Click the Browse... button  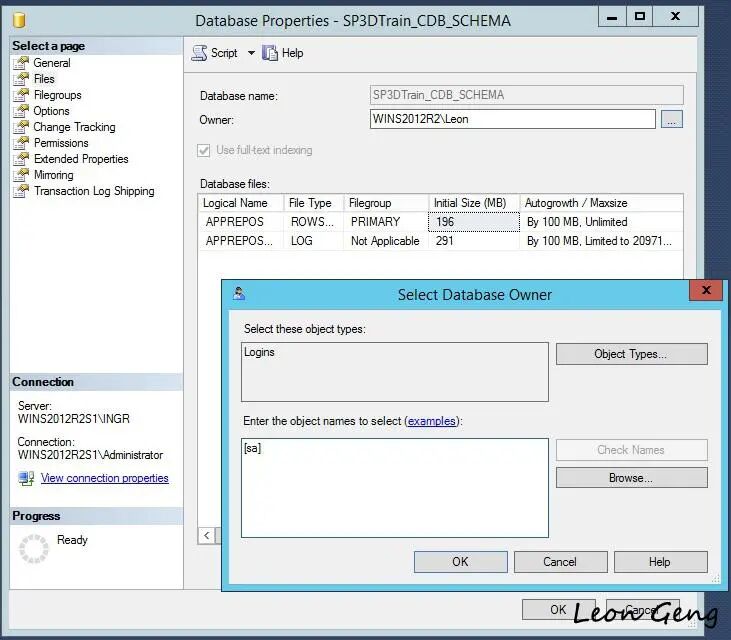632,478
